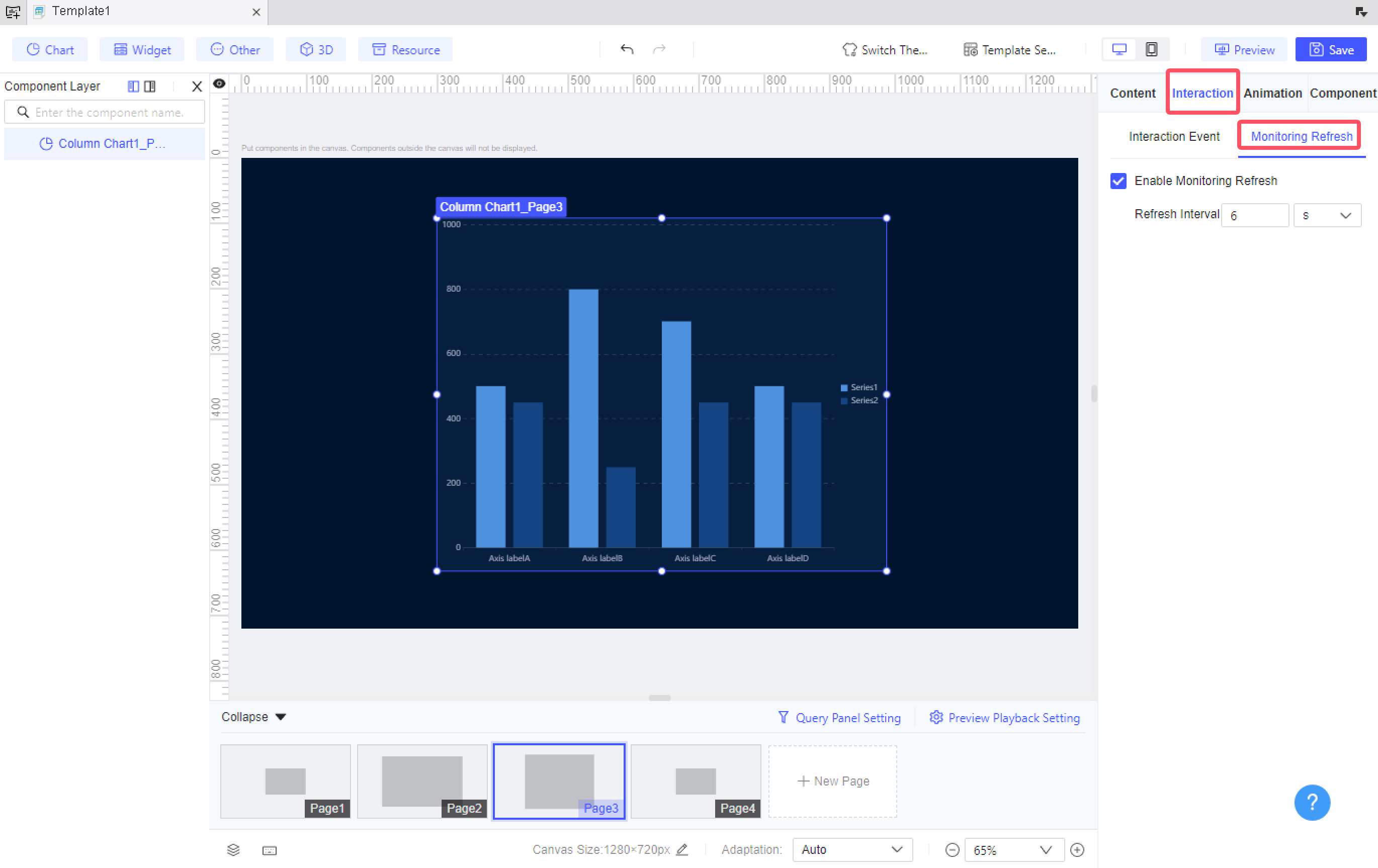Collapse the page thumbnail panel

tap(253, 717)
